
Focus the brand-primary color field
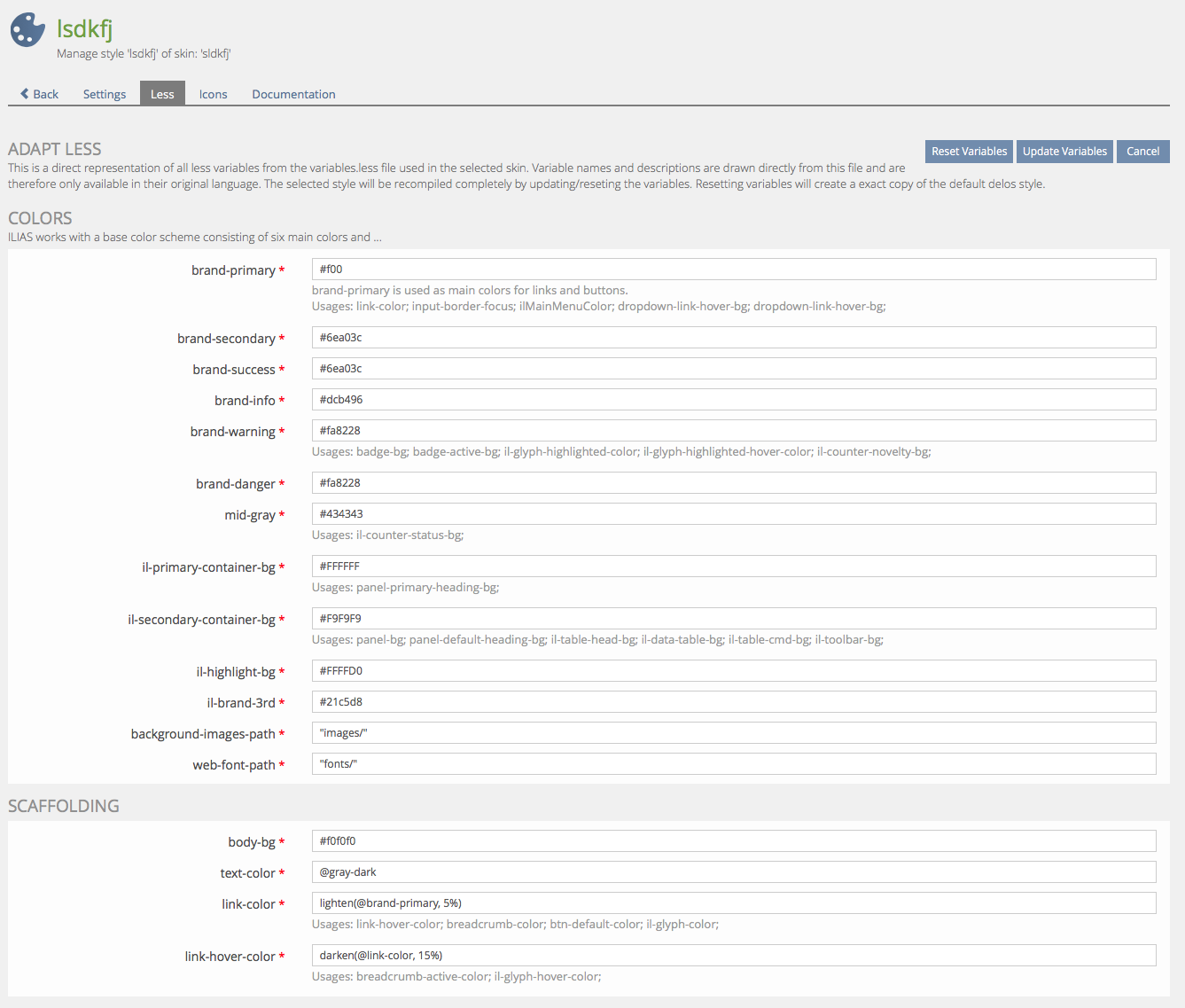pos(733,270)
